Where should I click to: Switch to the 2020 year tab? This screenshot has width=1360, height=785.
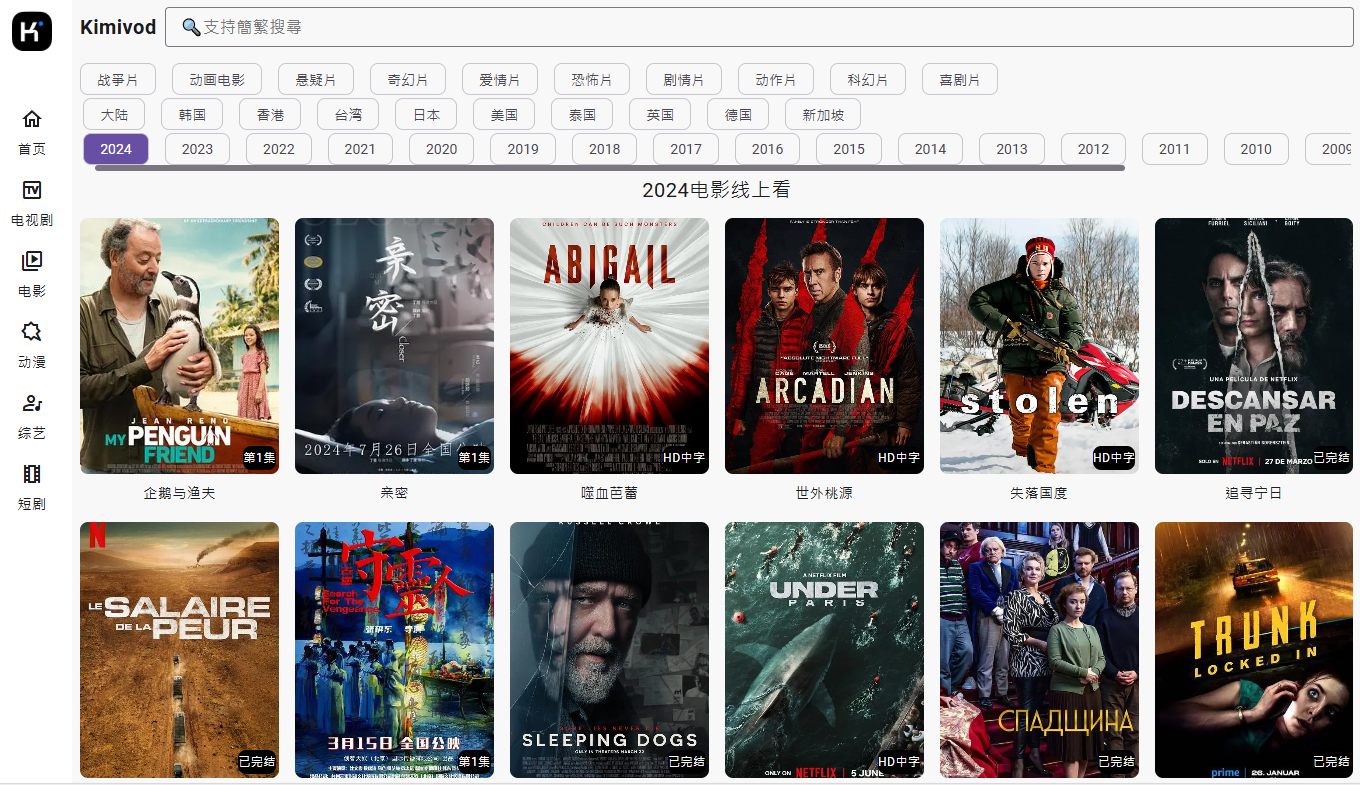pyautogui.click(x=441, y=149)
